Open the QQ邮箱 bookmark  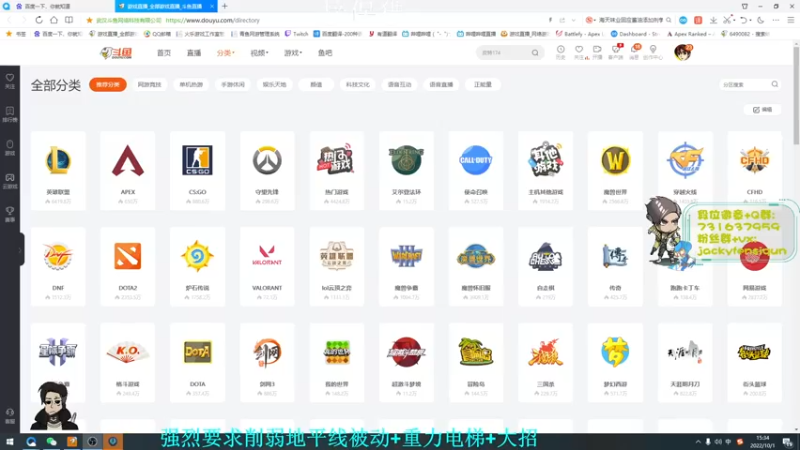tap(157, 34)
